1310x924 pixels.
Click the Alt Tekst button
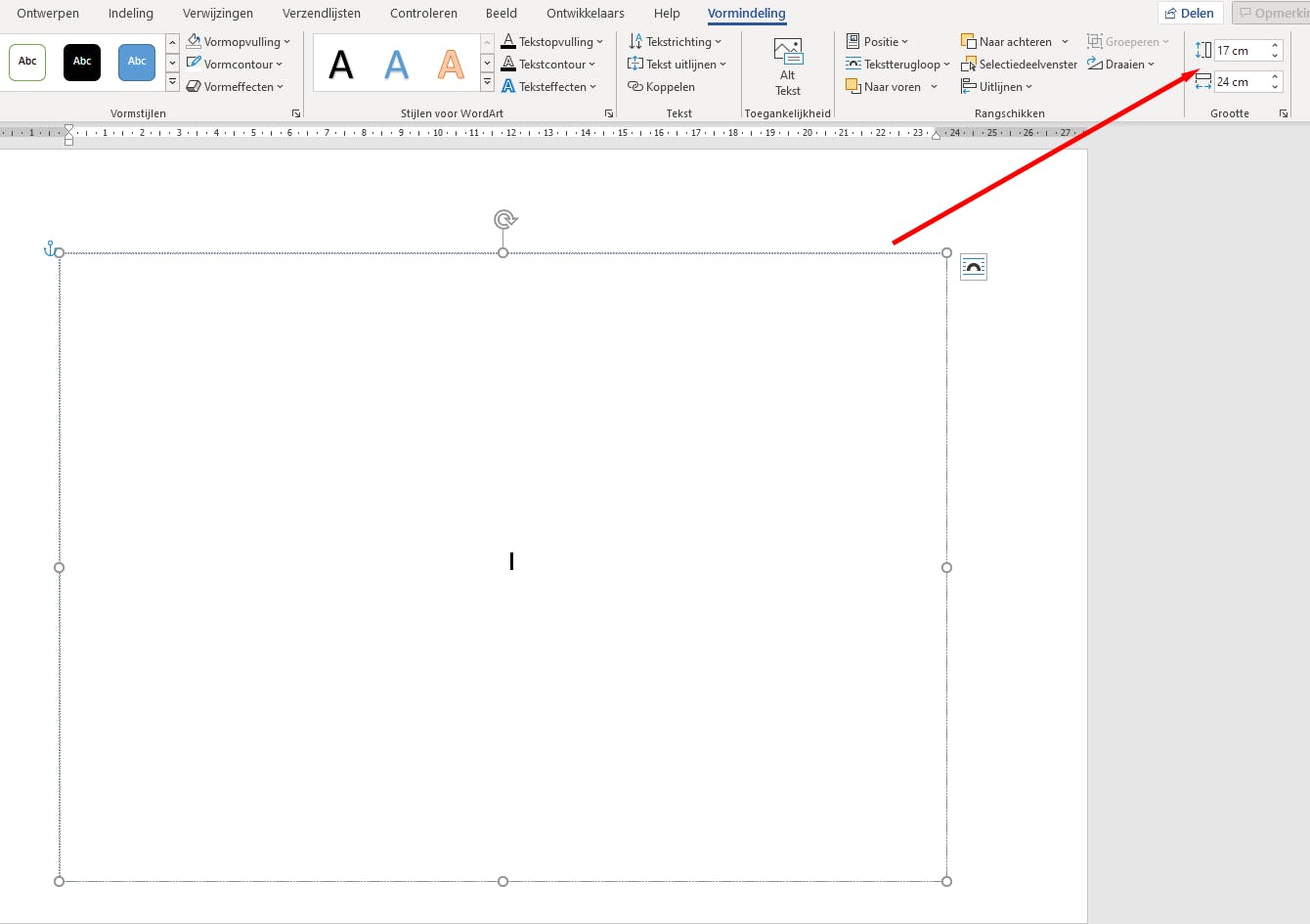pos(788,66)
